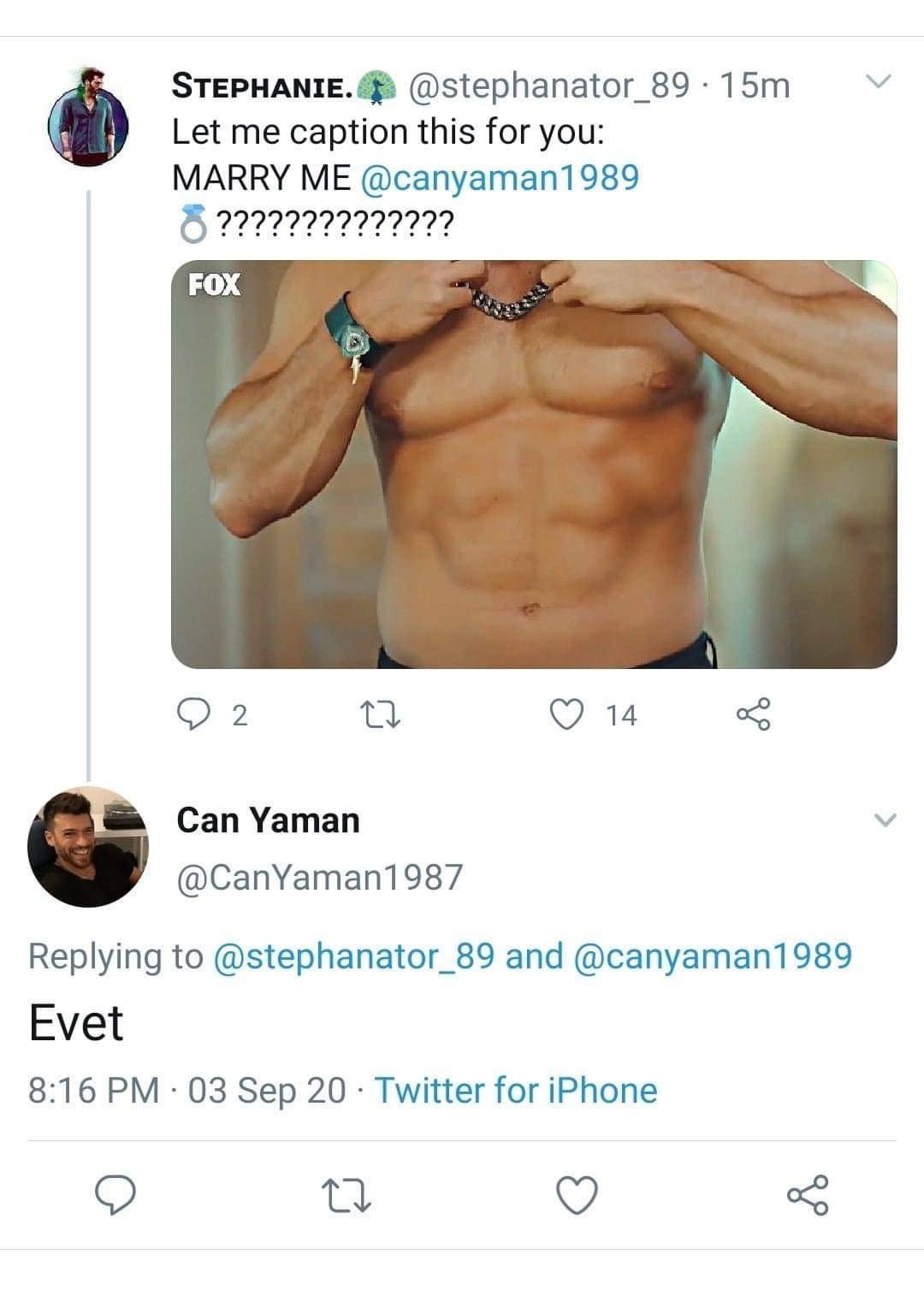The image size is (924, 1314).
Task: Click the 8:16 PM 03 Sep 20 timestamp
Action: (x=187, y=1090)
